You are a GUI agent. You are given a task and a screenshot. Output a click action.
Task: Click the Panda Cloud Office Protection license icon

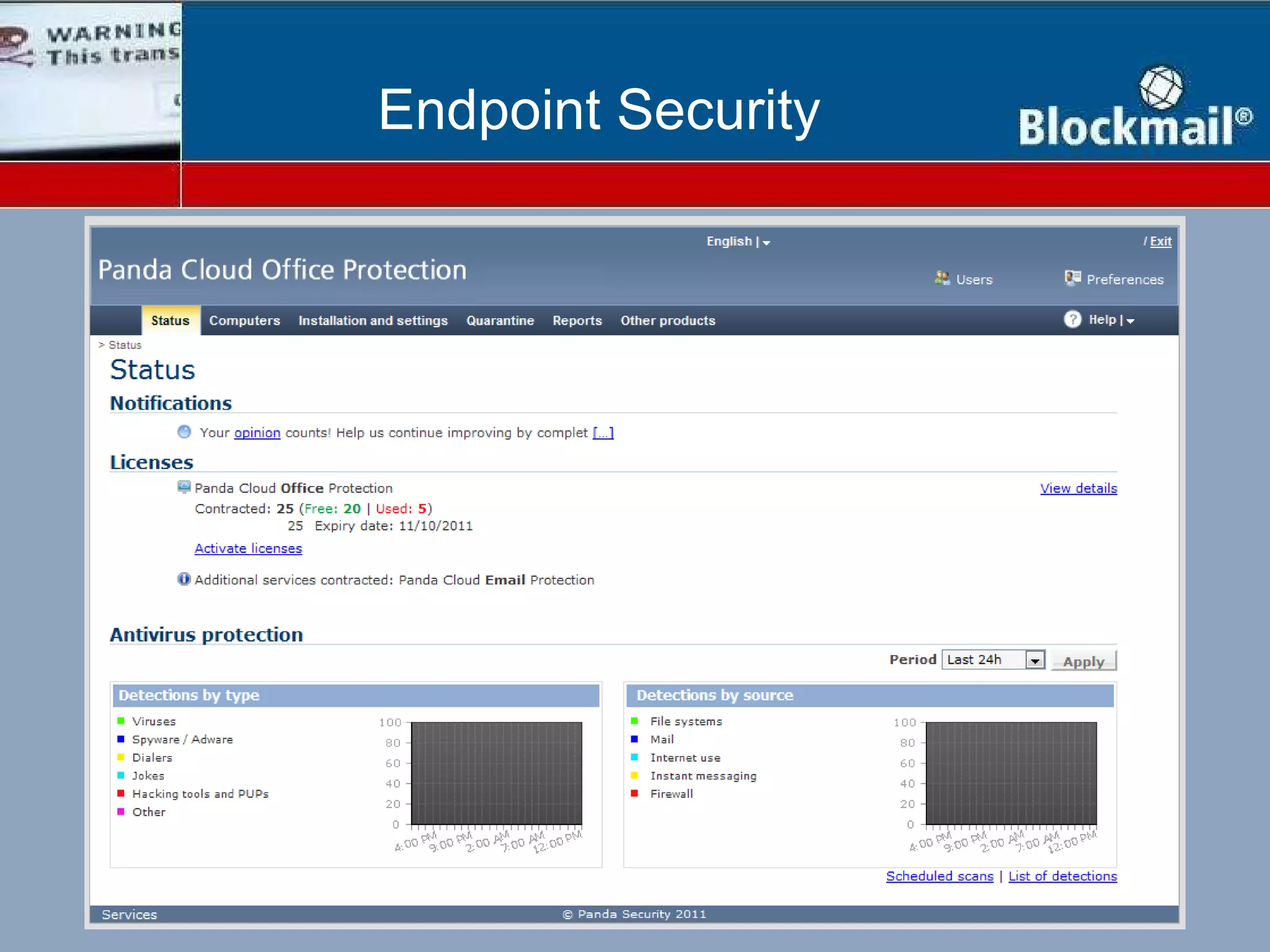pyautogui.click(x=184, y=487)
